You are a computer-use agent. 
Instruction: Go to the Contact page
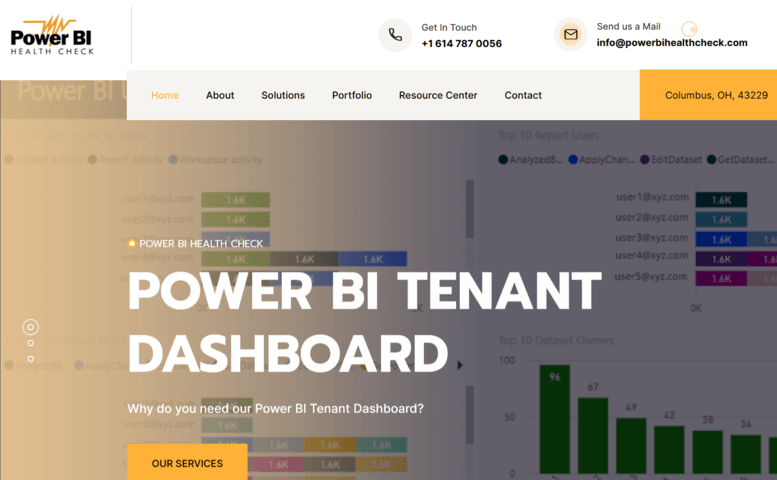(x=523, y=95)
